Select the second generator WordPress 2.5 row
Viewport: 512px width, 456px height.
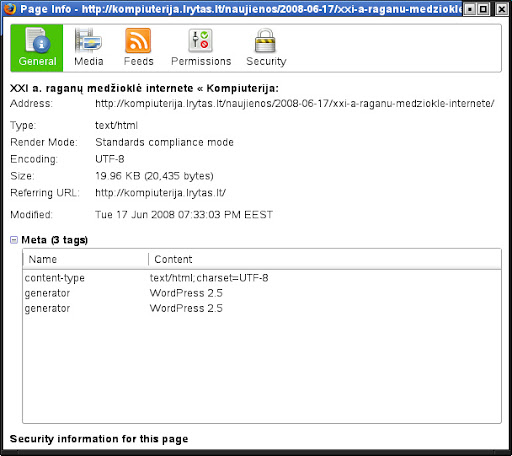click(x=262, y=308)
